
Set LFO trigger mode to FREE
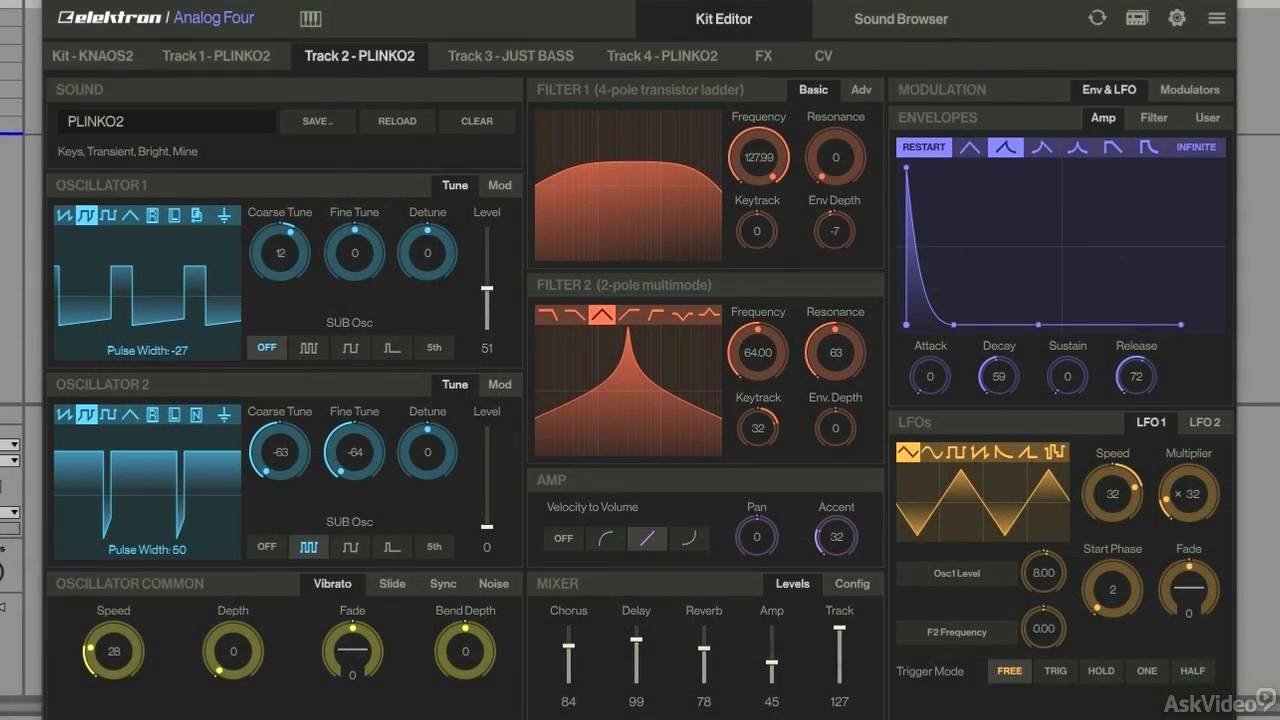coord(1010,671)
